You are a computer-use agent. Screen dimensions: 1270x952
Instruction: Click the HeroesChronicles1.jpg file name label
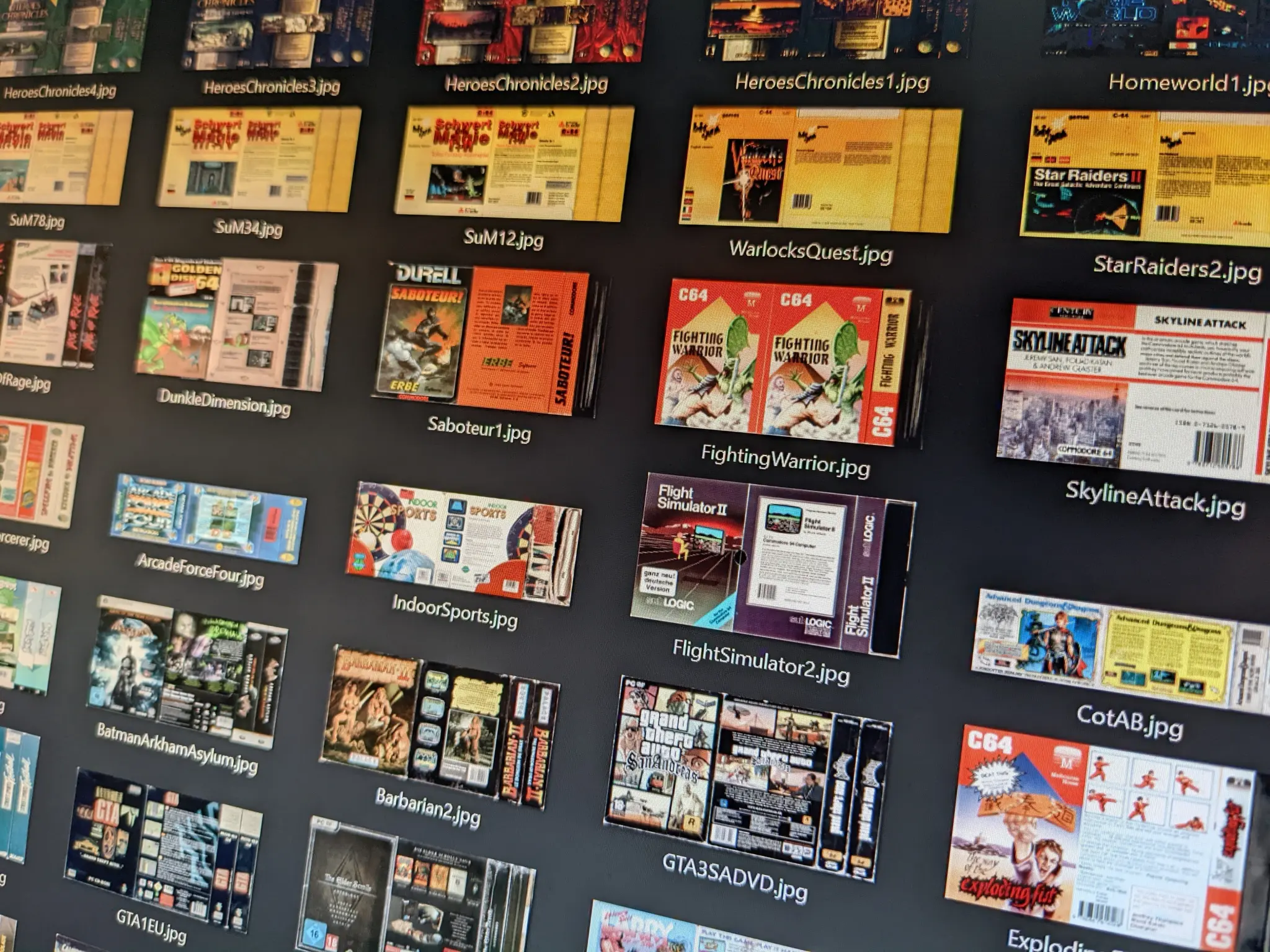pos(832,82)
